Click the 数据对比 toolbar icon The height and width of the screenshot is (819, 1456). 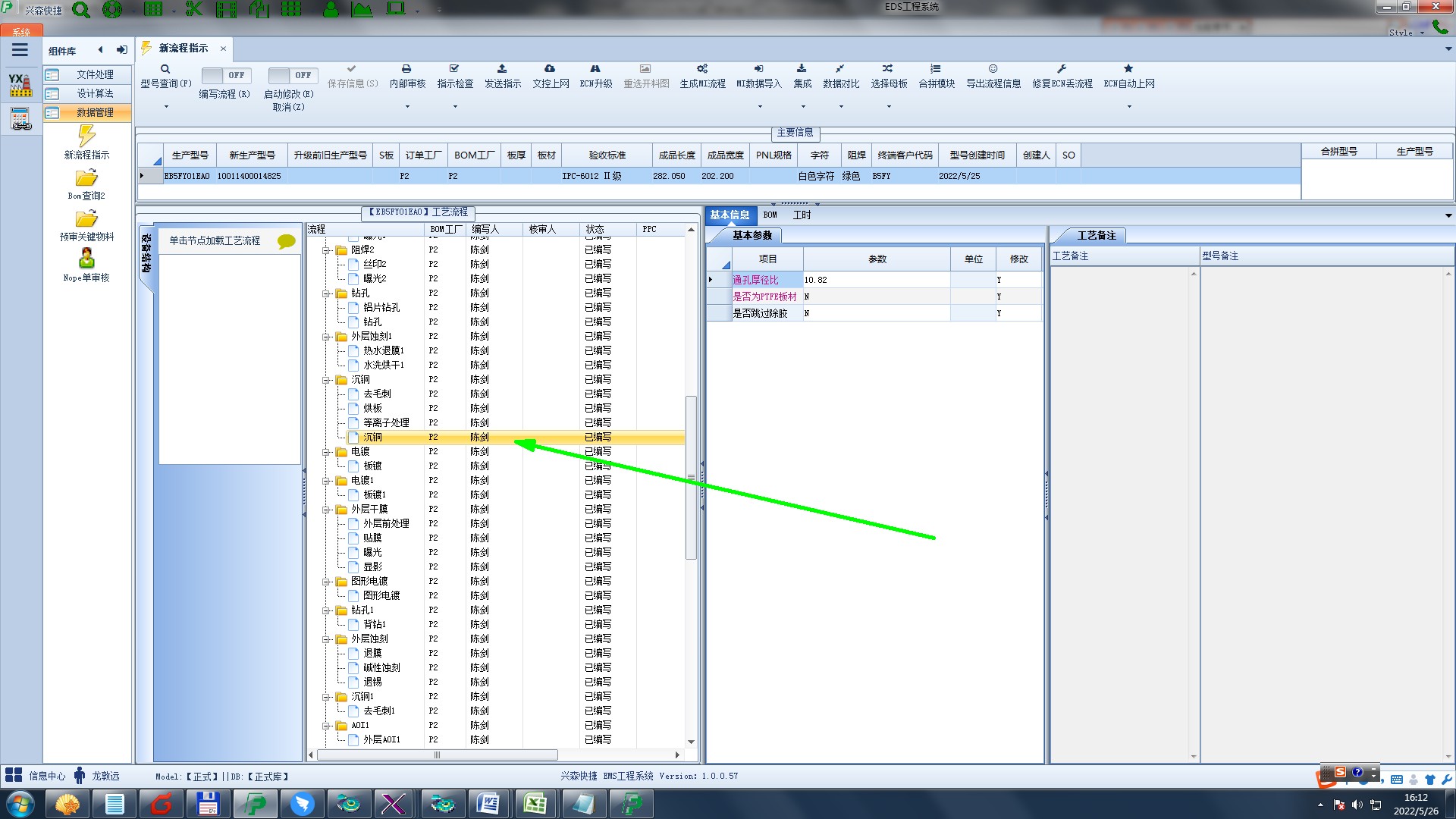click(840, 69)
